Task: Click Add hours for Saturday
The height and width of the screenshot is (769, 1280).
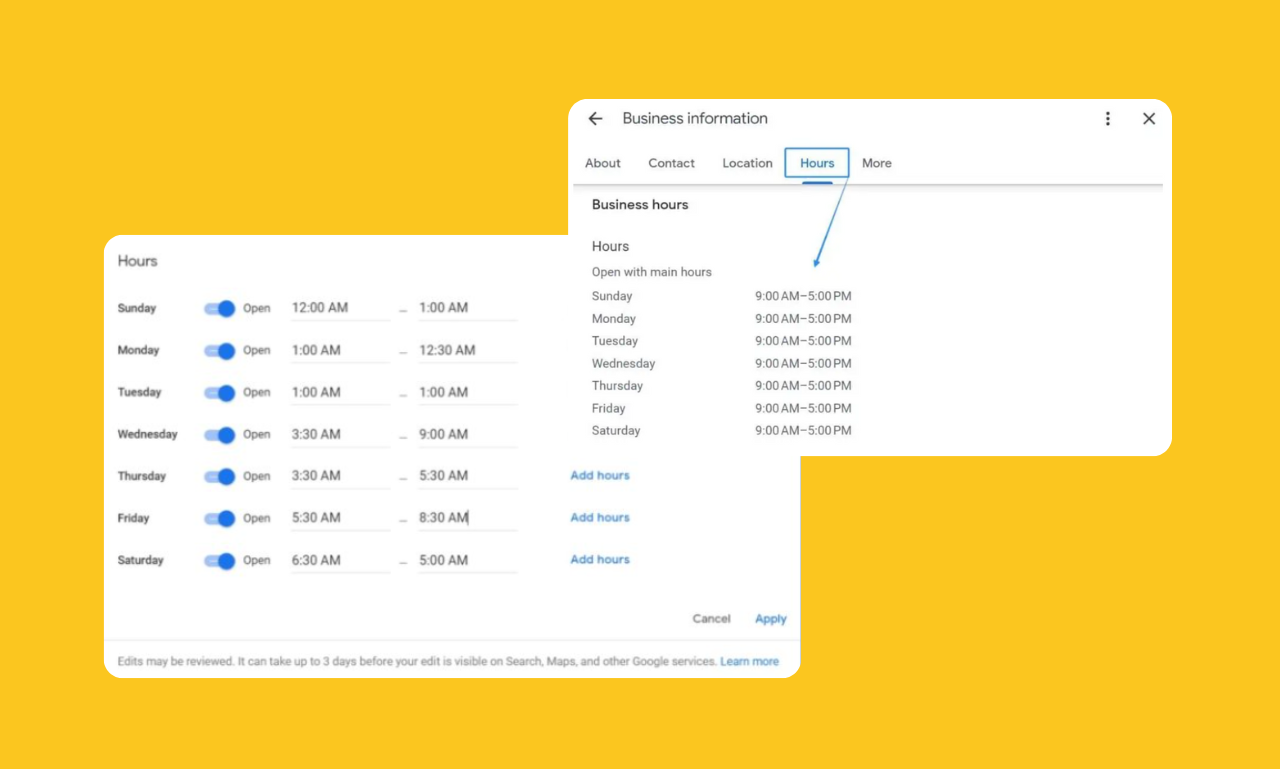Action: coord(600,560)
